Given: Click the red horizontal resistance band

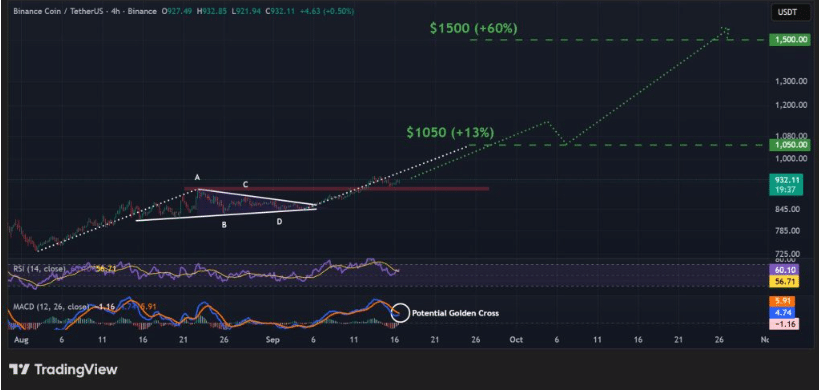Looking at the screenshot, I should pos(336,188).
